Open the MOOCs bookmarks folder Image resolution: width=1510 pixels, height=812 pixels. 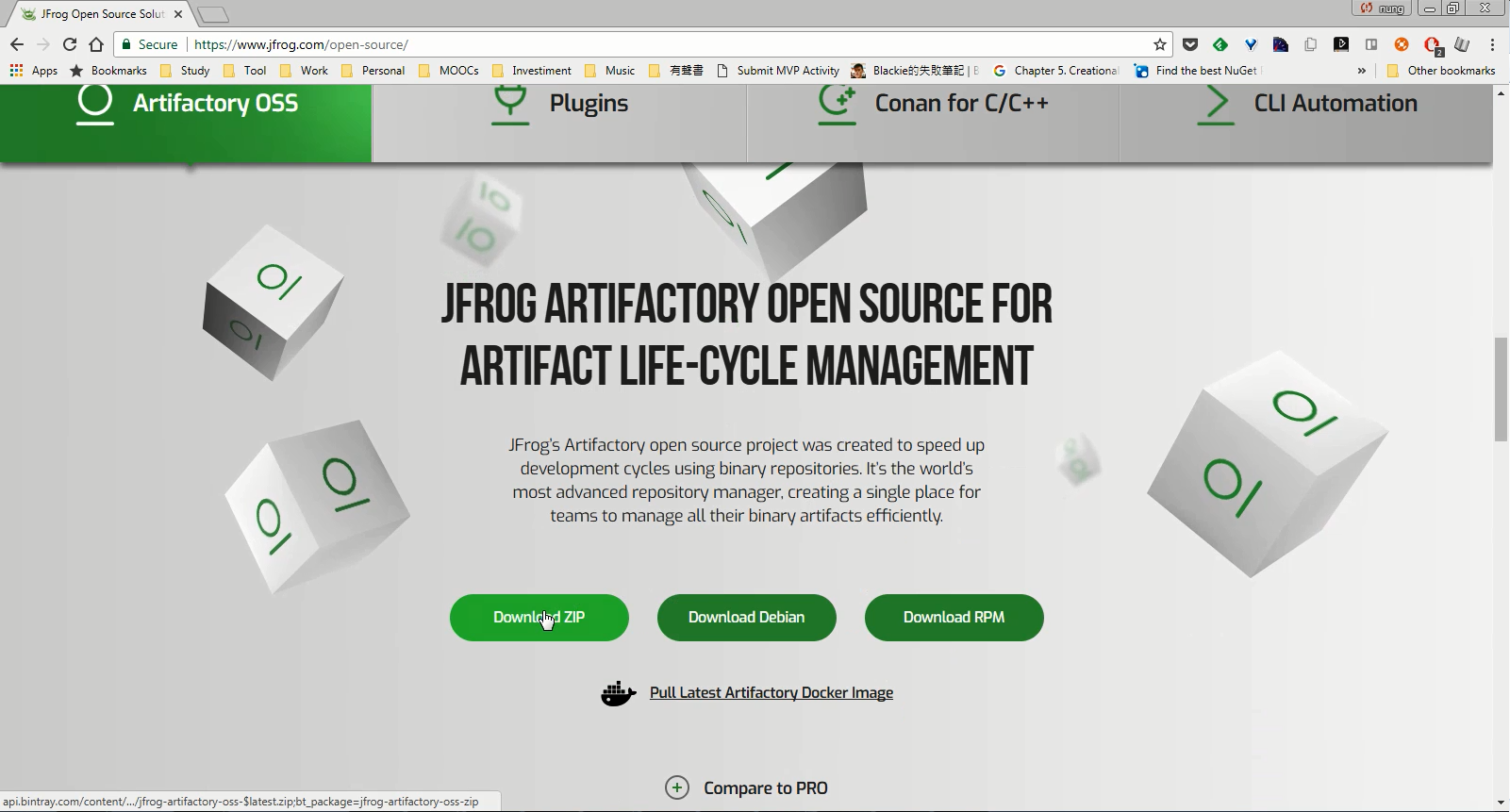[x=448, y=71]
